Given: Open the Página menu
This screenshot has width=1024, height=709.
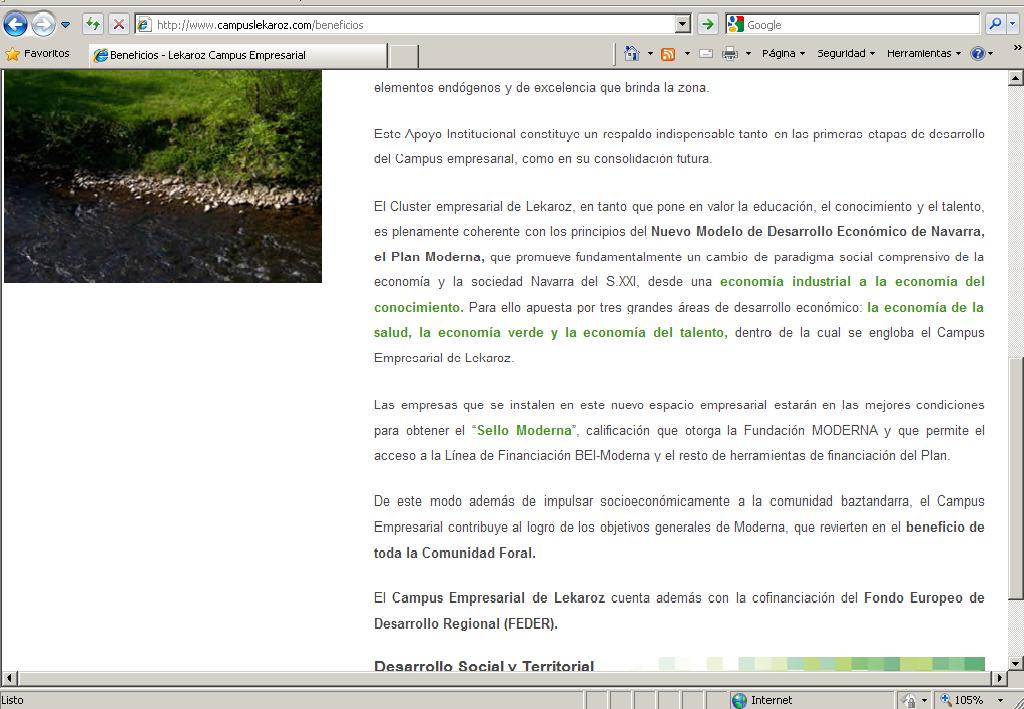Looking at the screenshot, I should (x=783, y=54).
